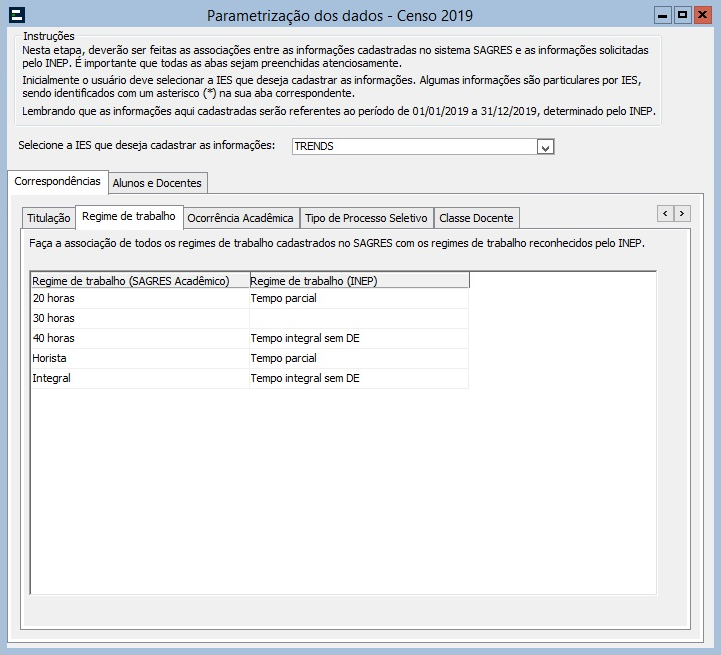Select the 20 horas row
Screen dimensions: 721x655
(x=250, y=298)
